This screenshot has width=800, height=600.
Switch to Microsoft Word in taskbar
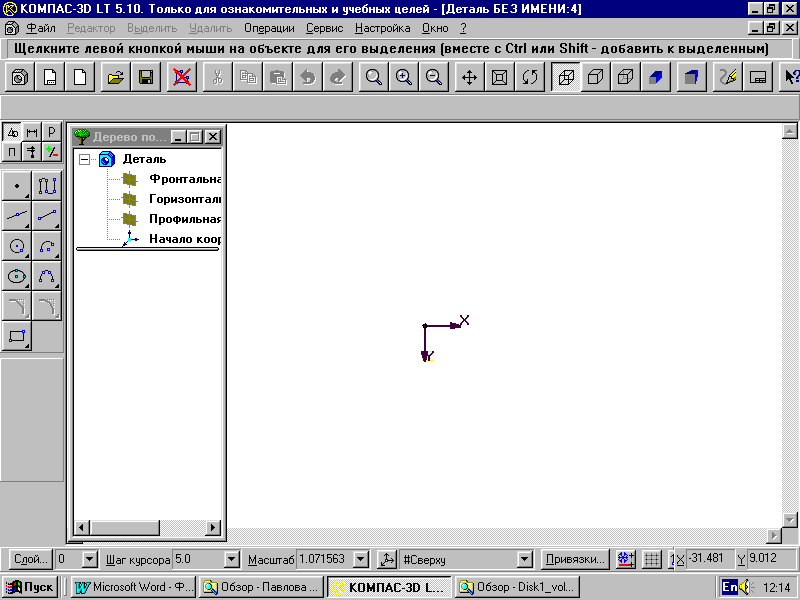point(134,587)
